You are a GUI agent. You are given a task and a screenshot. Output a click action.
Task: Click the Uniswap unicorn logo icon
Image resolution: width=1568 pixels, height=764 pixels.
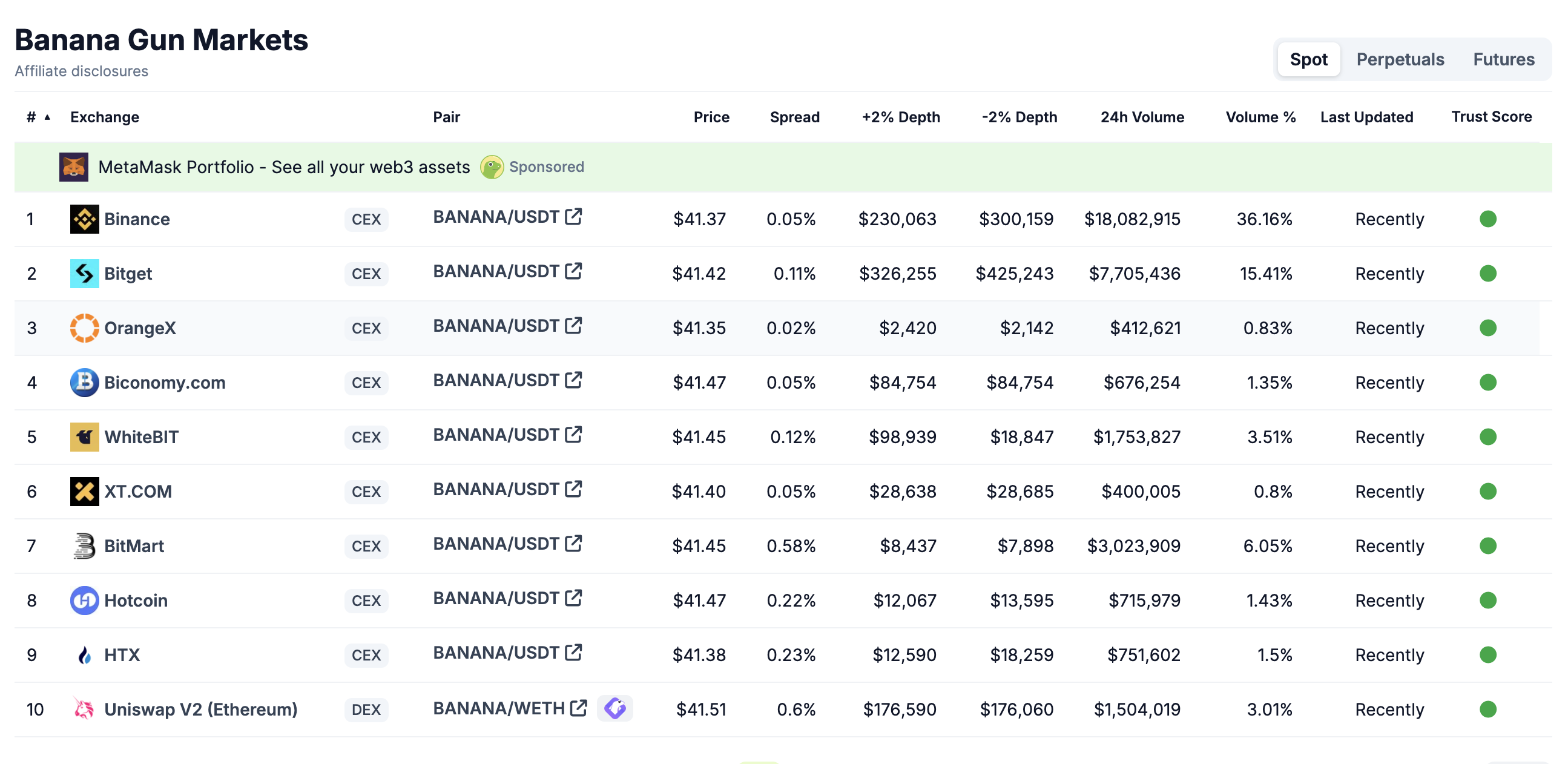85,709
